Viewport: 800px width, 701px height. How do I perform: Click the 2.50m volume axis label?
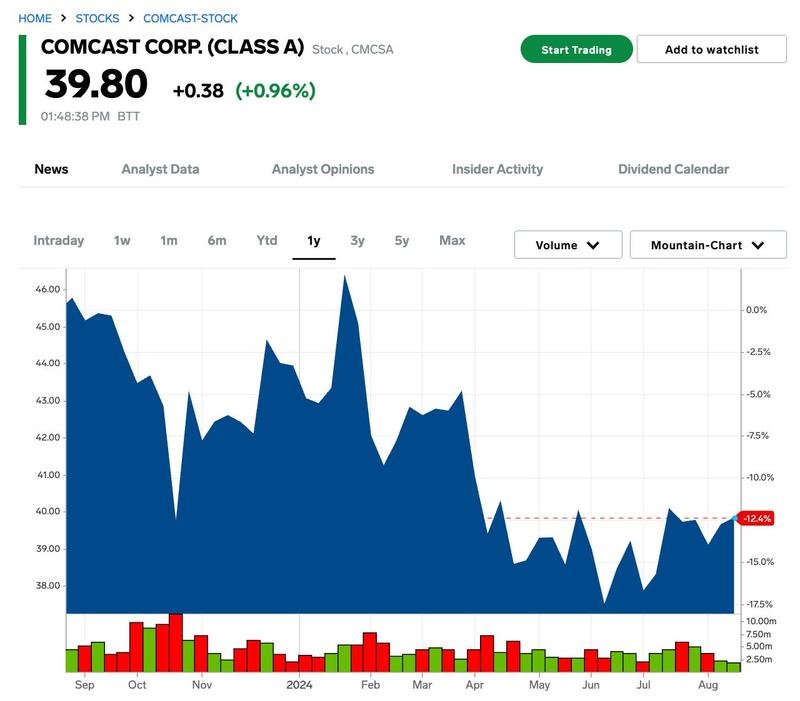pos(759,660)
